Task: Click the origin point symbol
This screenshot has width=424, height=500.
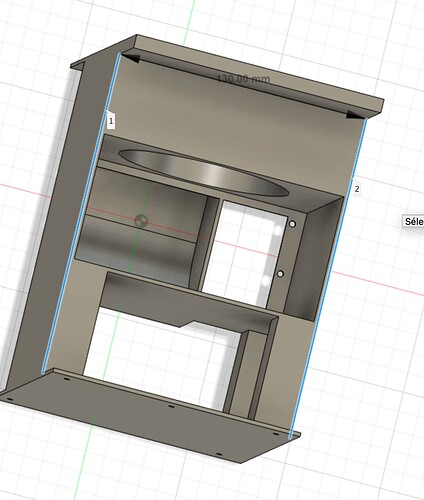Action: [141, 221]
